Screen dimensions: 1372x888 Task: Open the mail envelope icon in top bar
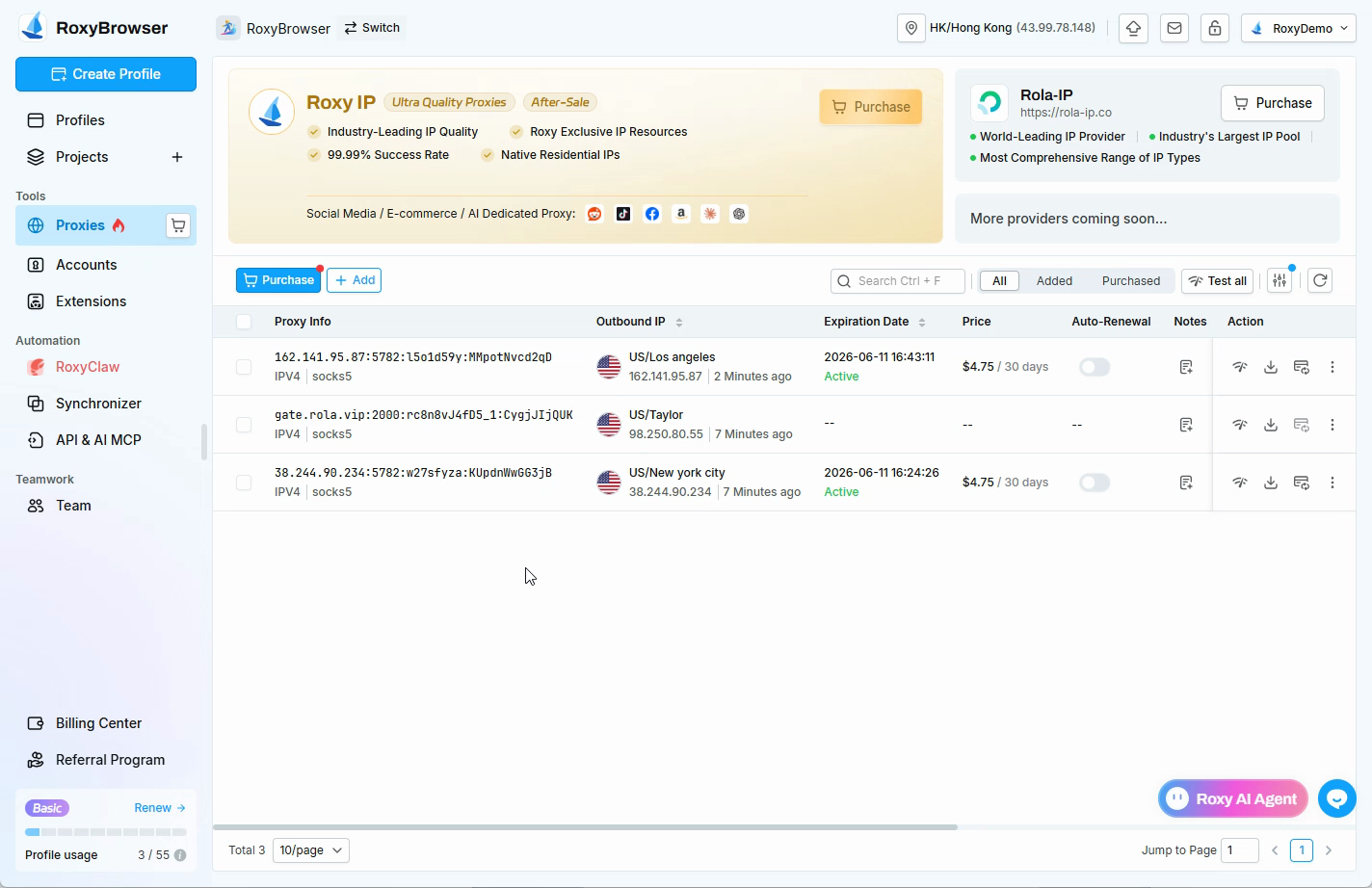(1174, 28)
